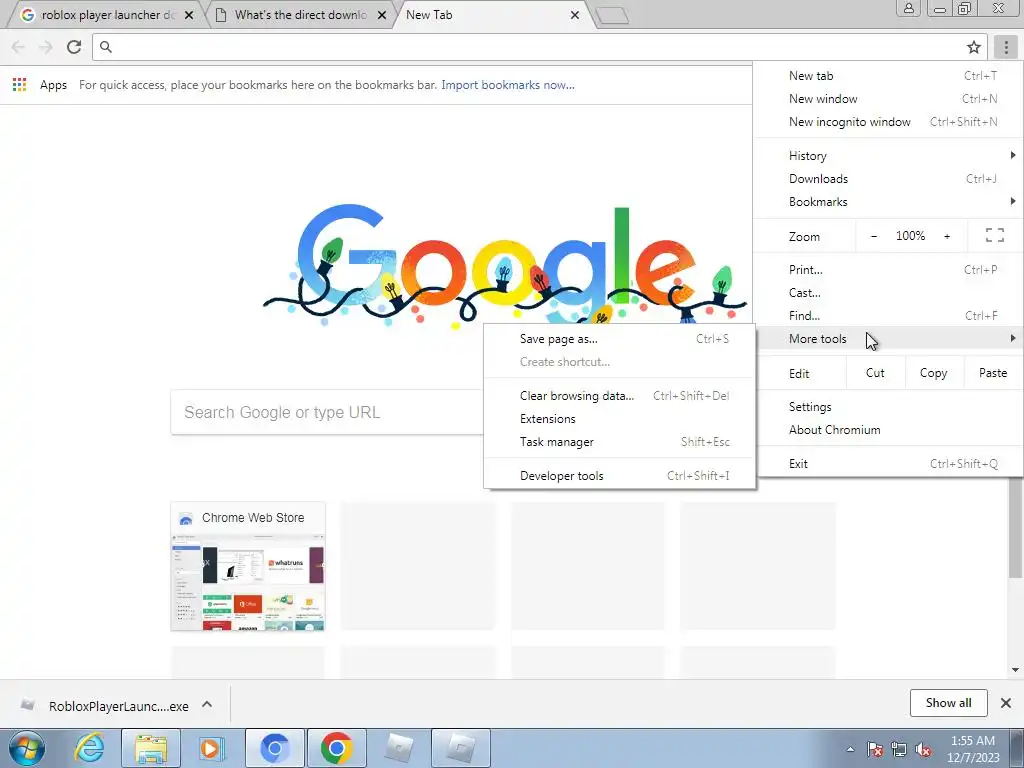Image resolution: width=1024 pixels, height=768 pixels.
Task: Expand the Bookmarks submenu
Action: [x=888, y=201]
